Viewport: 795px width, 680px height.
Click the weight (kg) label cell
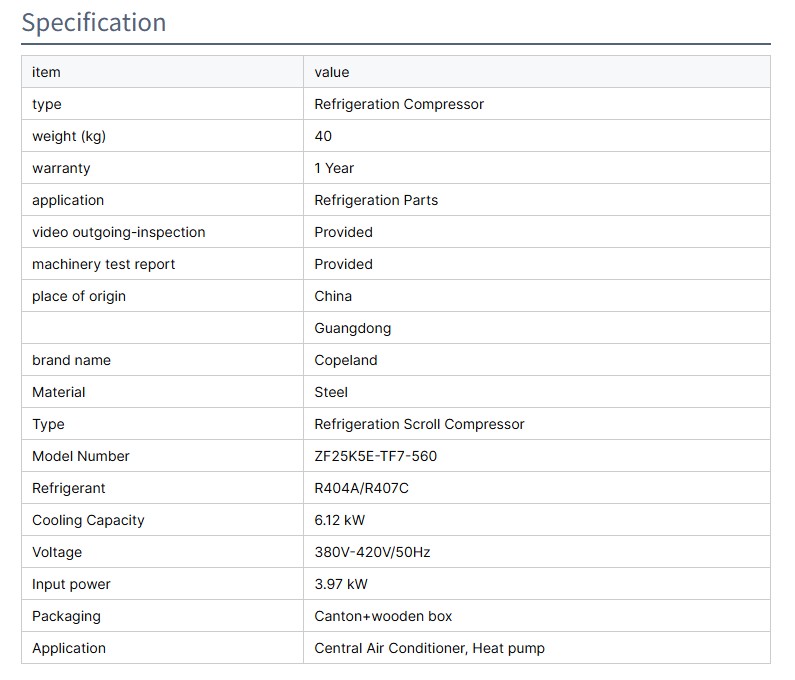[x=68, y=136]
